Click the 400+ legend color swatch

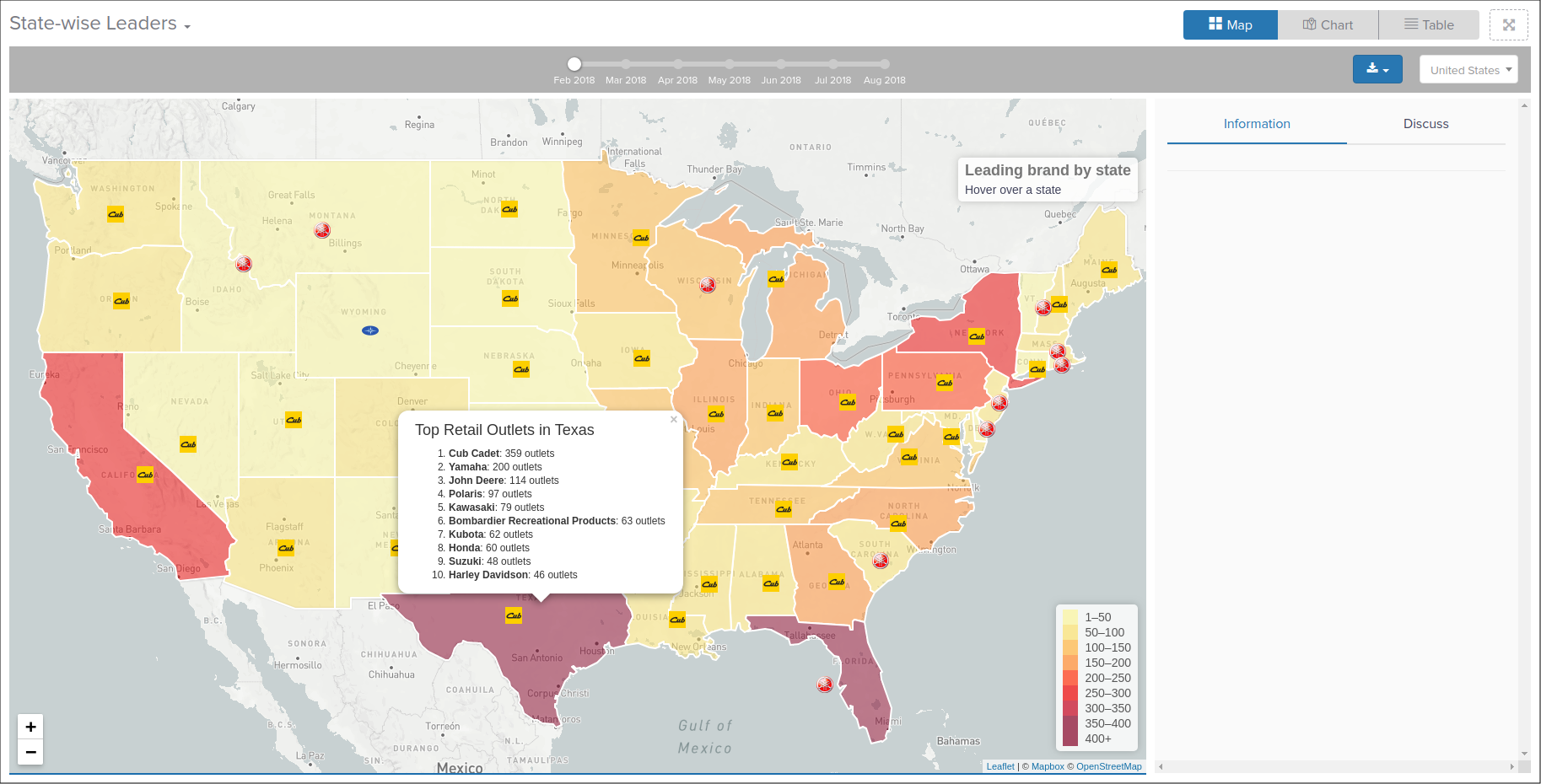point(1070,738)
